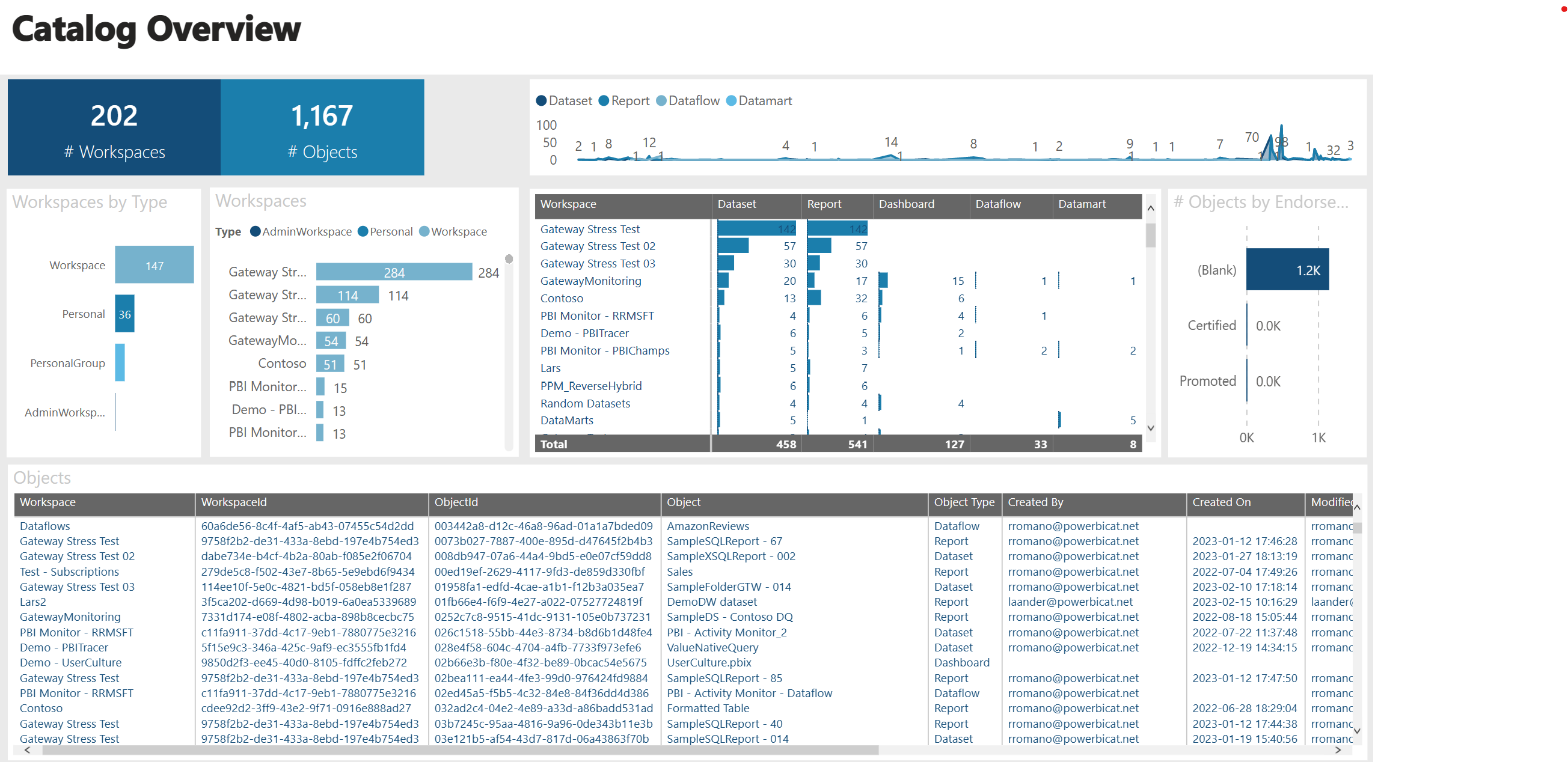Screen dimensions: 1568x762
Task: Sort by Object Type column header
Action: pyautogui.click(x=964, y=502)
